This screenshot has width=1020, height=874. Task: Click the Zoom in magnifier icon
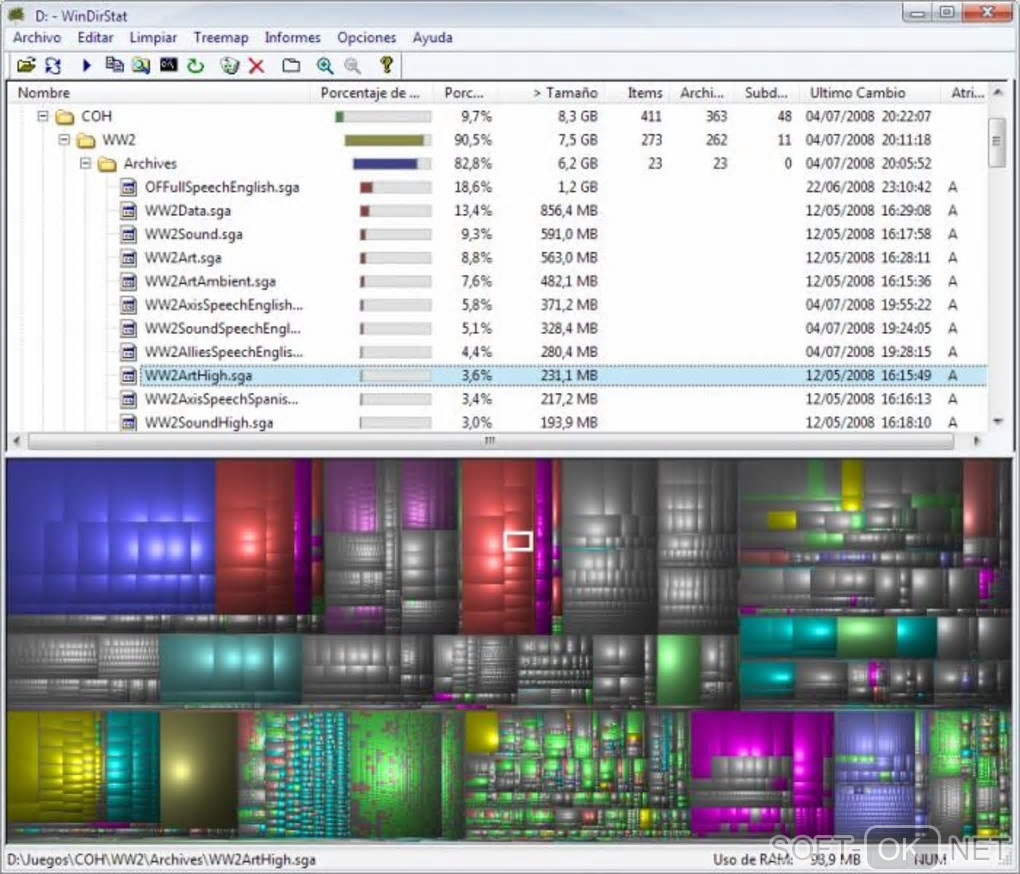[325, 65]
